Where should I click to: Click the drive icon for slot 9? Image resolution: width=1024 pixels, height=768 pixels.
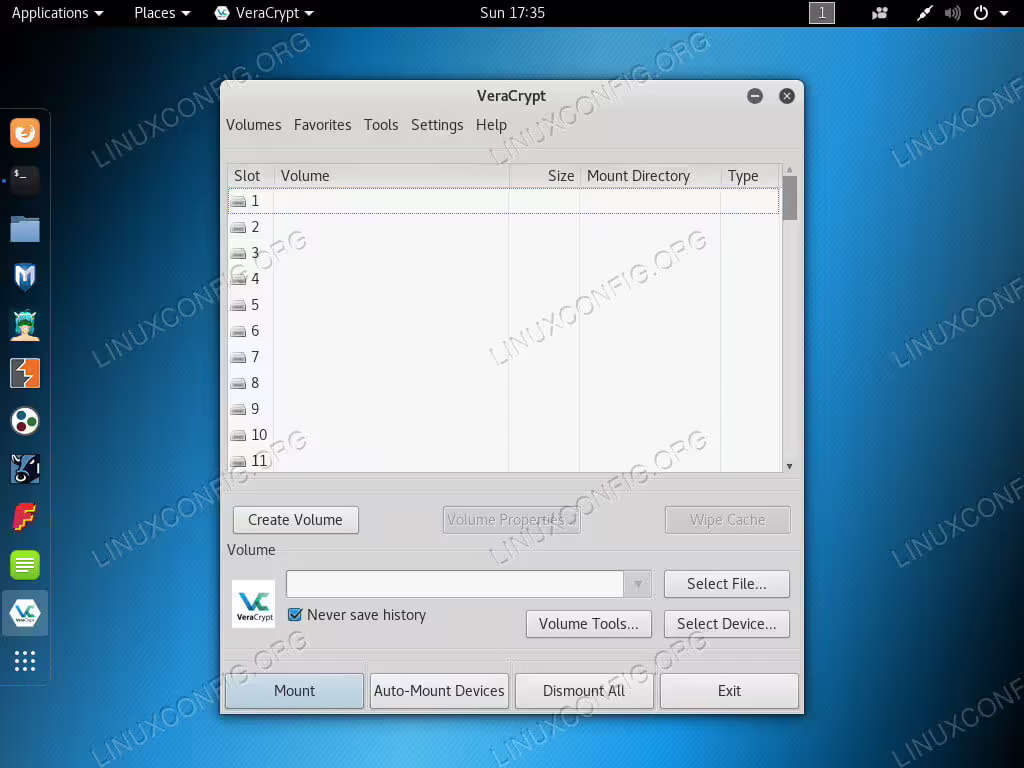[238, 409]
